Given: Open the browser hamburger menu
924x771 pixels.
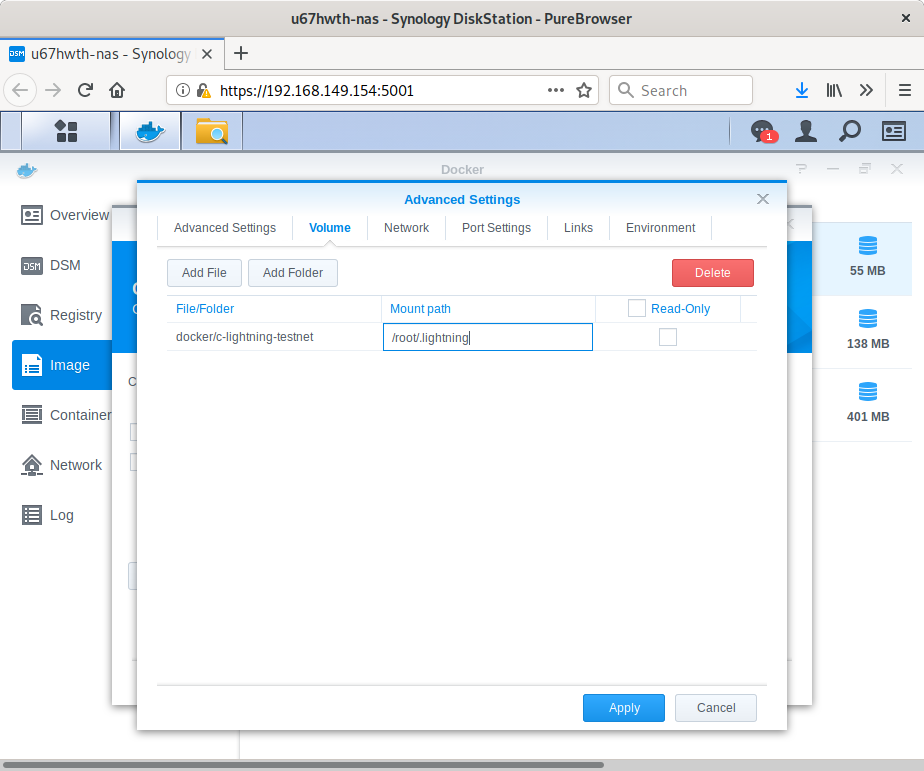Looking at the screenshot, I should point(905,90).
